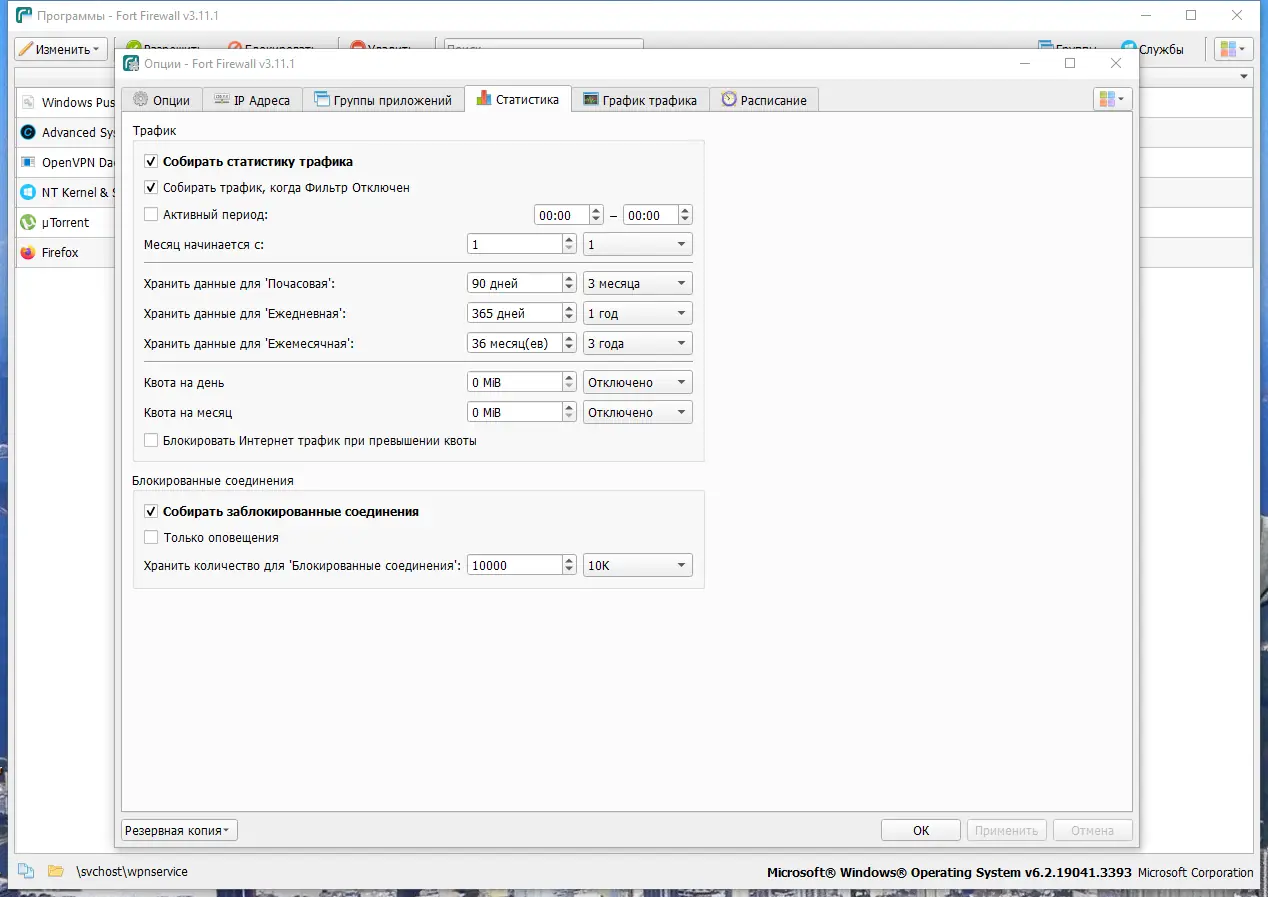Select the Статистика tab
The height and width of the screenshot is (897, 1268).
pyautogui.click(x=518, y=99)
